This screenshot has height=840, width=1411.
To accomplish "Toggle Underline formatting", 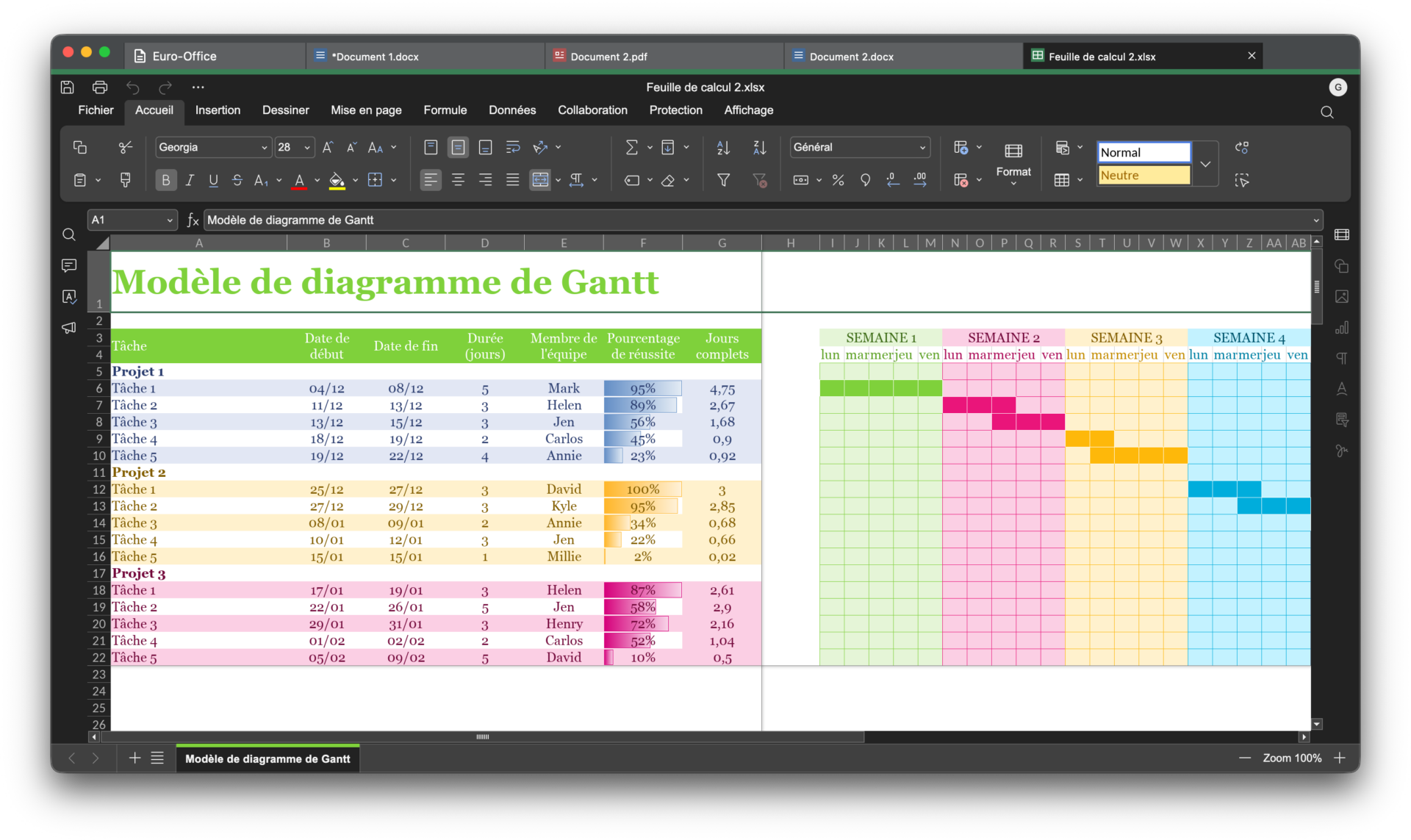I will pos(213,180).
